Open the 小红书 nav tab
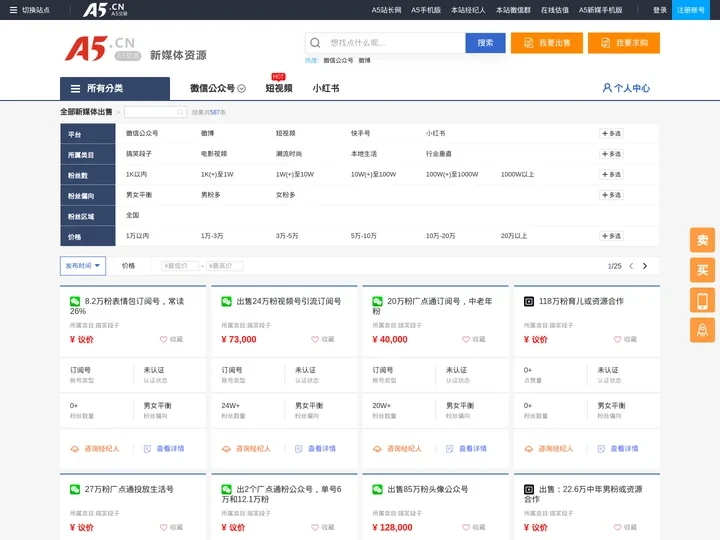720x540 pixels. click(x=326, y=88)
